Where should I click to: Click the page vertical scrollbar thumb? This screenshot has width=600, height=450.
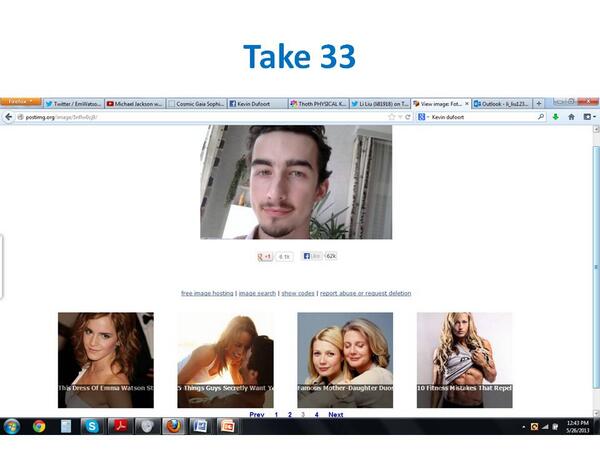tap(596, 267)
